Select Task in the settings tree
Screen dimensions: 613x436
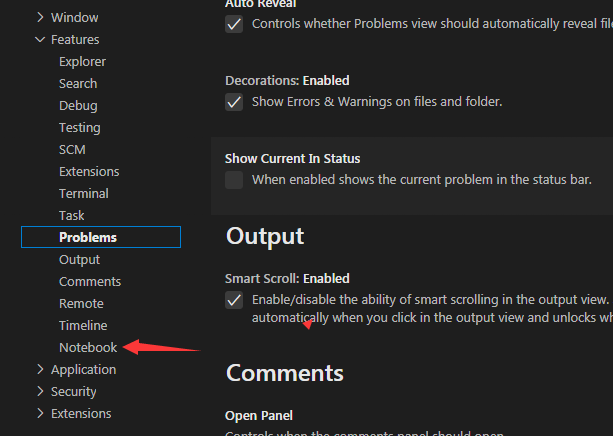point(72,216)
